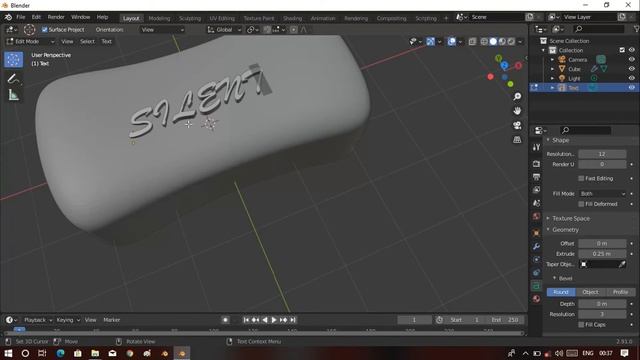Switch to material preview shading
This screenshot has height=360, width=640.
pos(502,41)
